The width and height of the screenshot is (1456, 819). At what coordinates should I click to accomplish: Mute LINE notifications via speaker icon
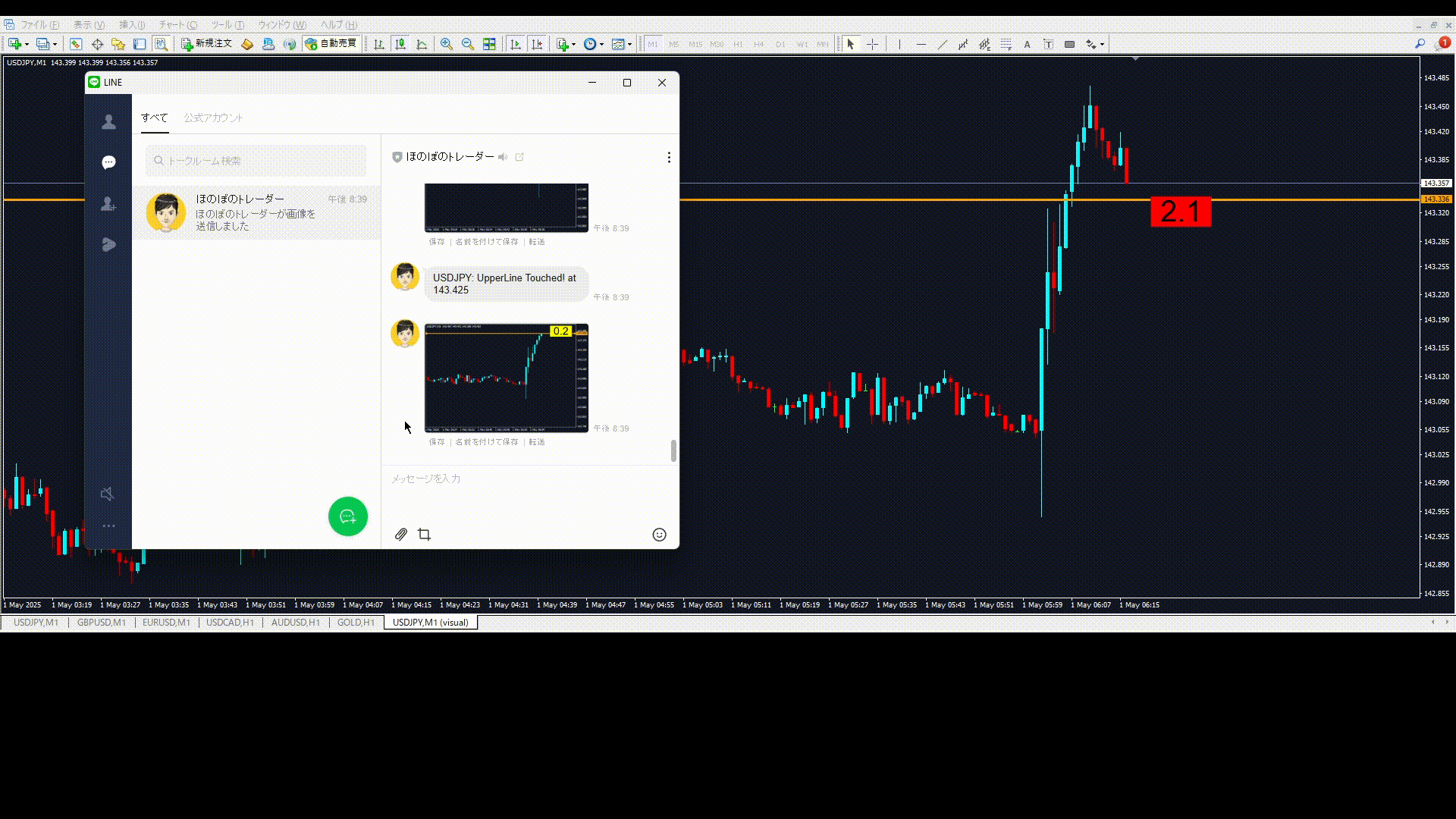(x=108, y=494)
